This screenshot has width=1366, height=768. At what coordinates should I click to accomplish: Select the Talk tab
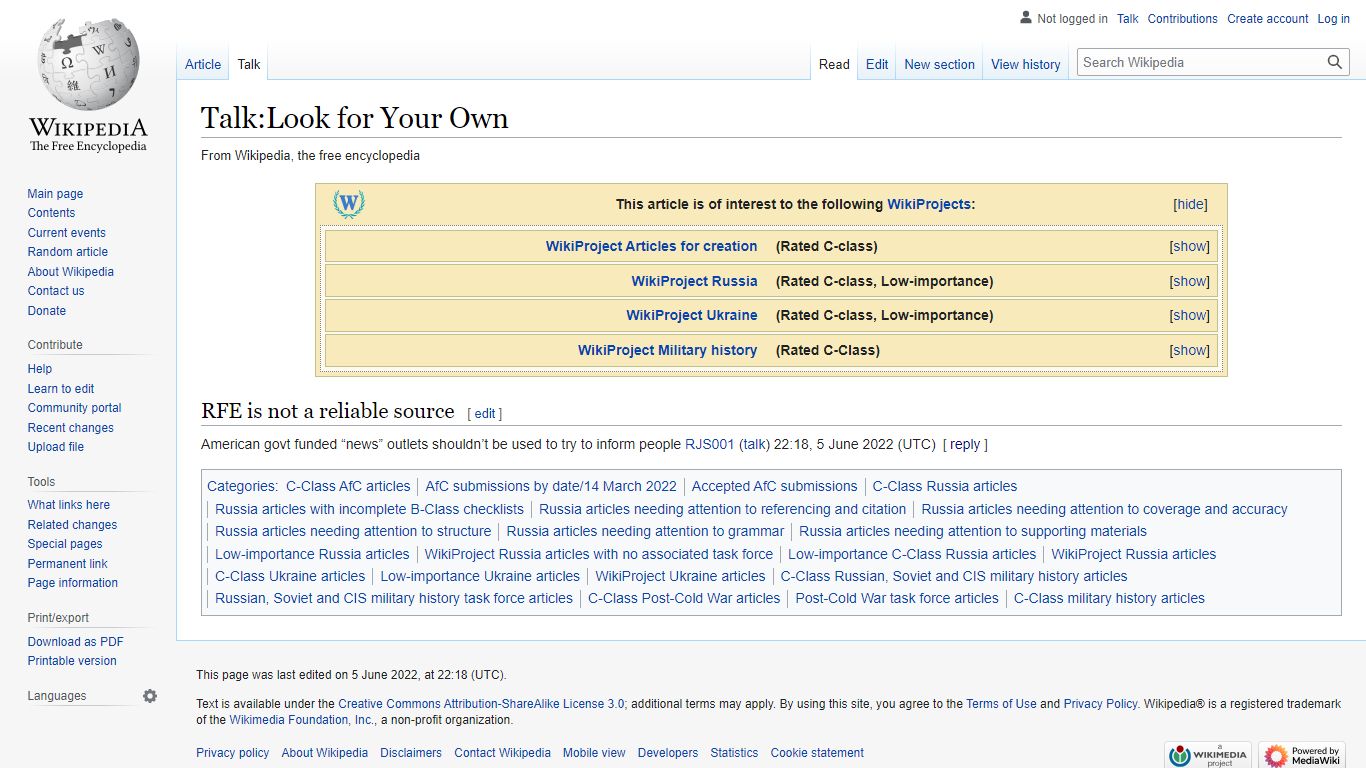point(249,64)
